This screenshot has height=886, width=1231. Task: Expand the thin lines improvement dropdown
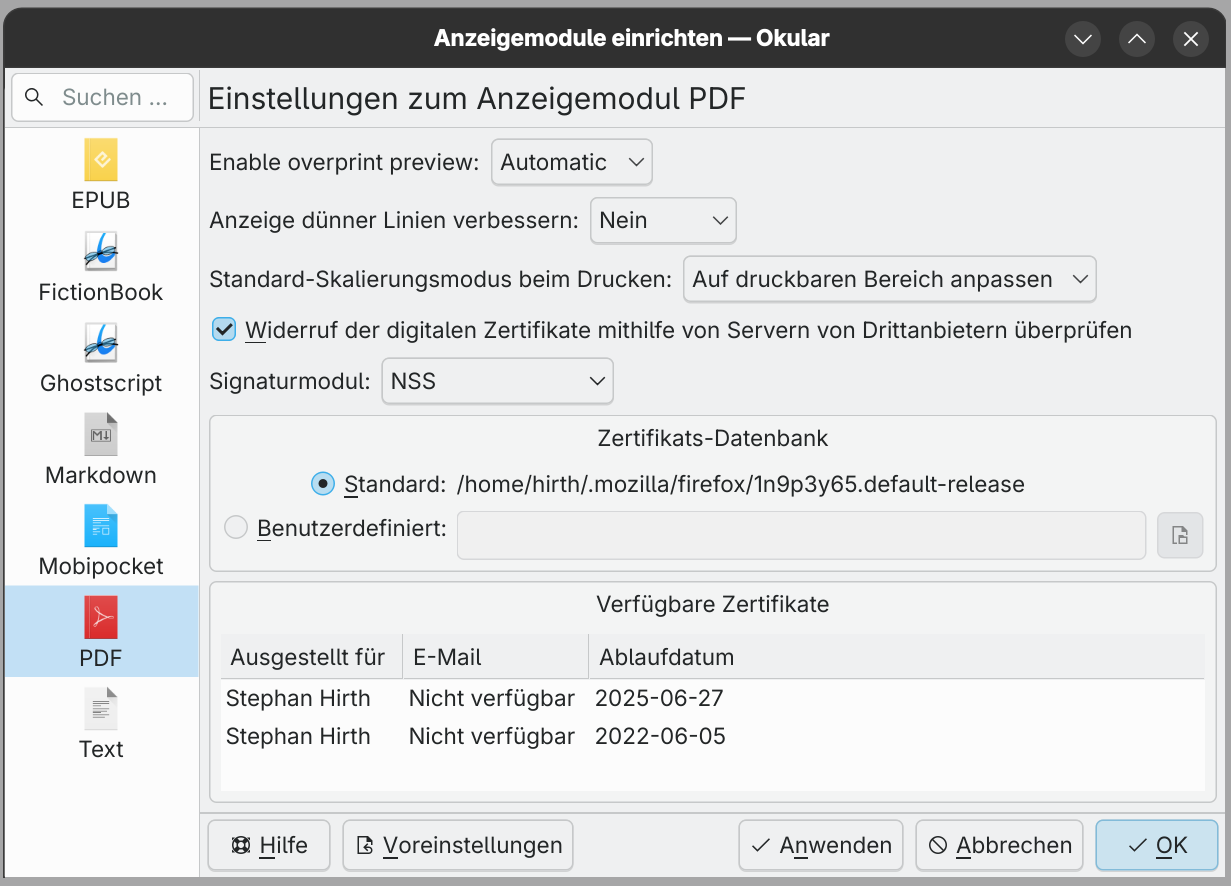click(663, 221)
